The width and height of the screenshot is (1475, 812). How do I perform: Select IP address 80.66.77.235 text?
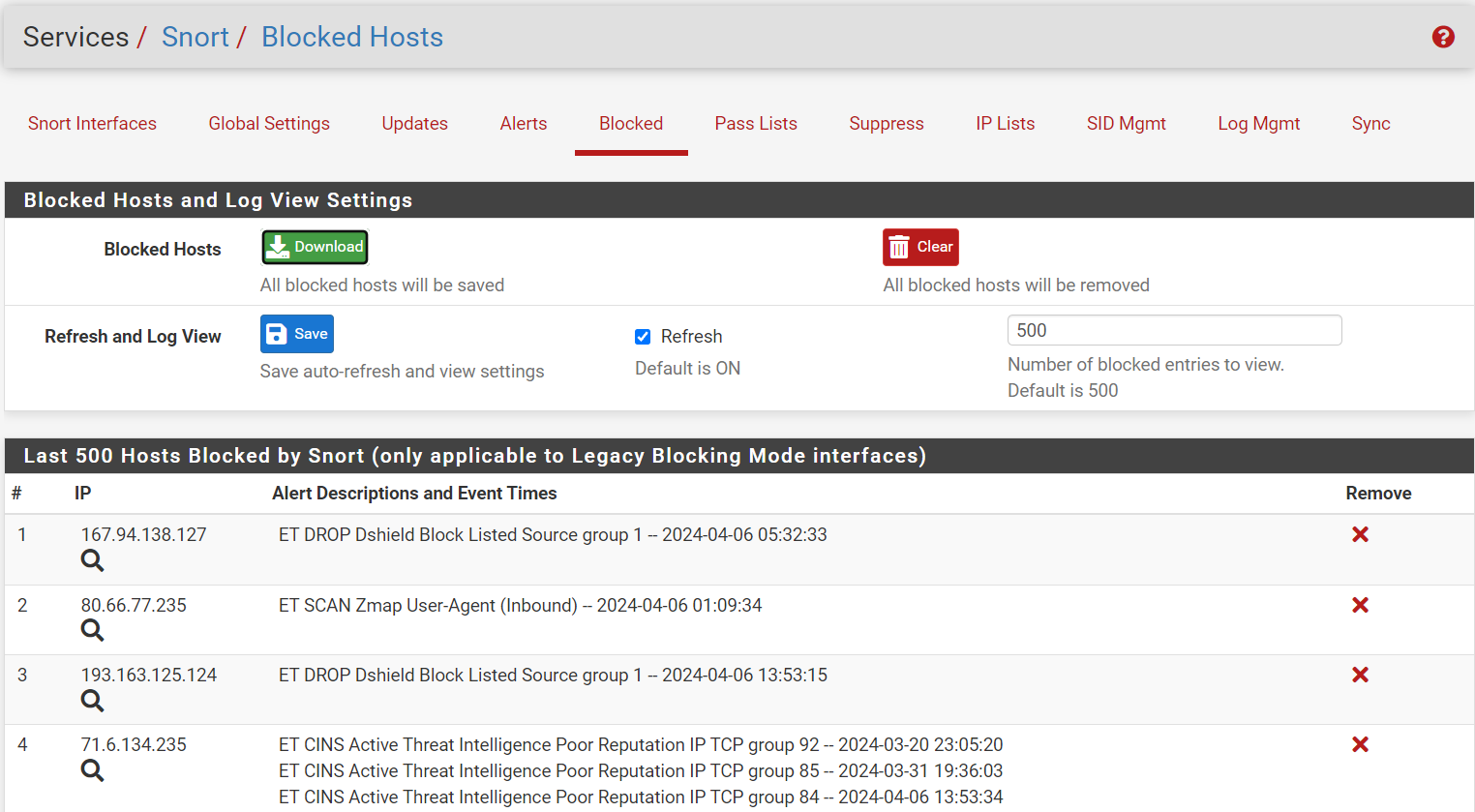(134, 605)
